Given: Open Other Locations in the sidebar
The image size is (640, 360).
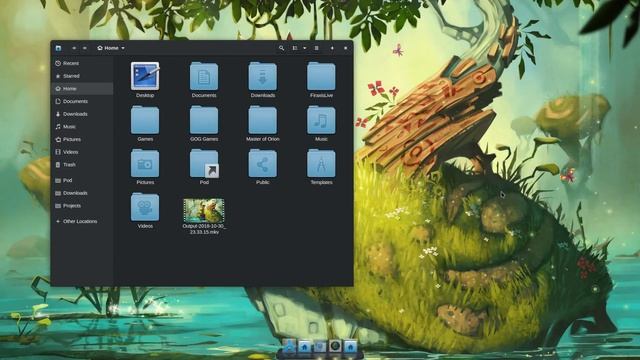Looking at the screenshot, I should coord(82,221).
